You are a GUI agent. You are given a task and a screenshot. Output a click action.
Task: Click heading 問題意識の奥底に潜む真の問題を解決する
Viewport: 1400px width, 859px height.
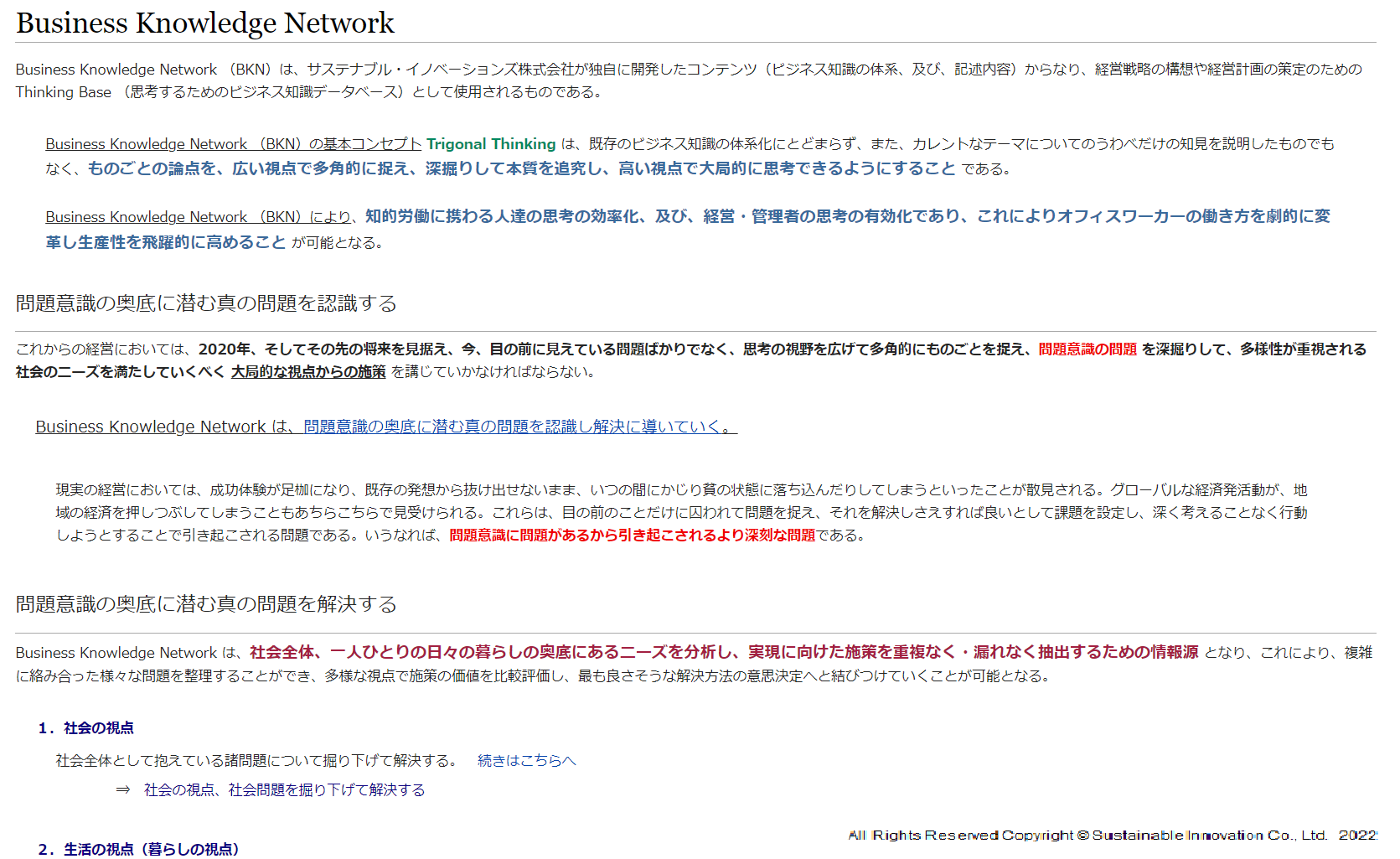[206, 604]
